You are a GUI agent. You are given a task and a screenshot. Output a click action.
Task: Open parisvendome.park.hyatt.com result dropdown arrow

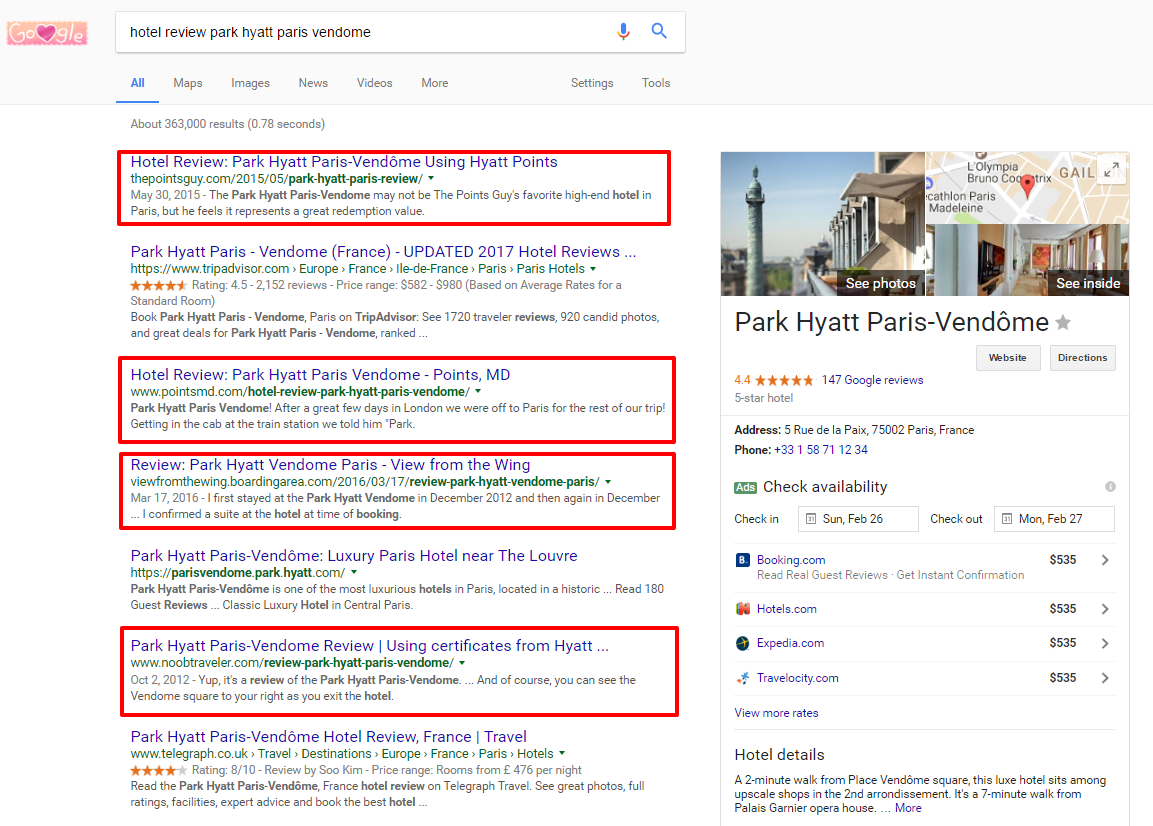[354, 573]
